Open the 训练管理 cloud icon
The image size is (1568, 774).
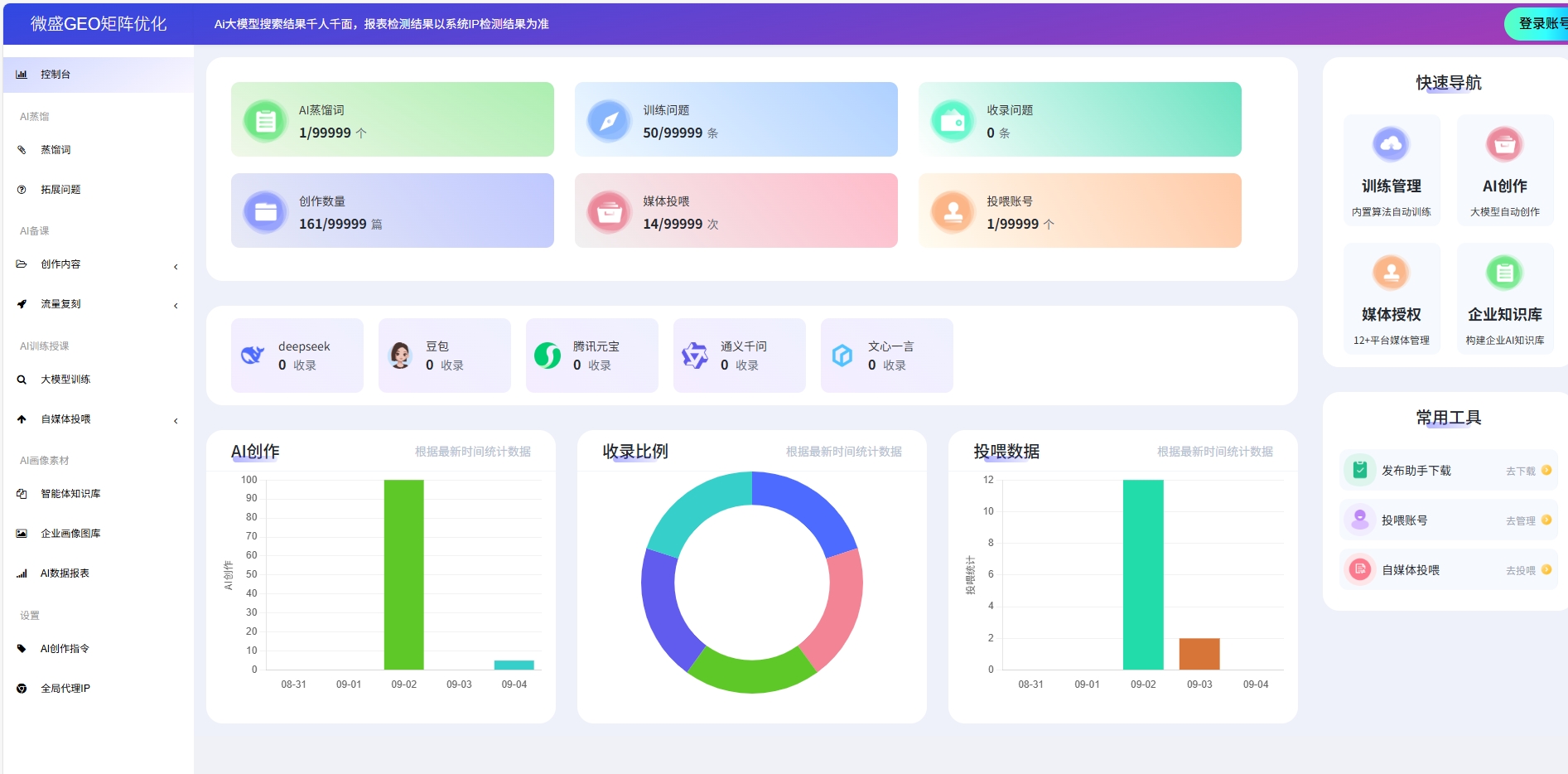1391,144
